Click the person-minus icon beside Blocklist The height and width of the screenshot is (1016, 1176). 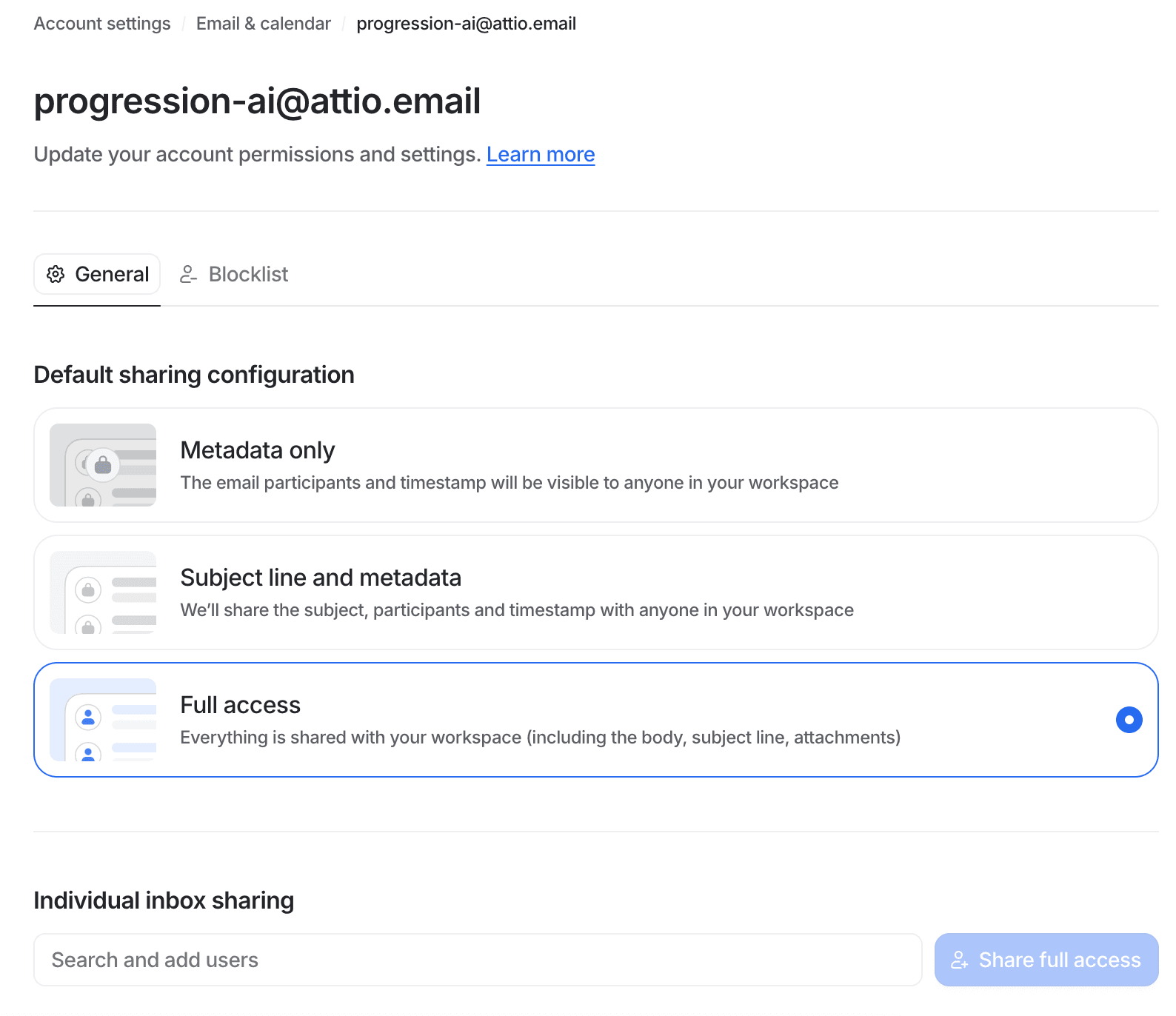tap(188, 274)
